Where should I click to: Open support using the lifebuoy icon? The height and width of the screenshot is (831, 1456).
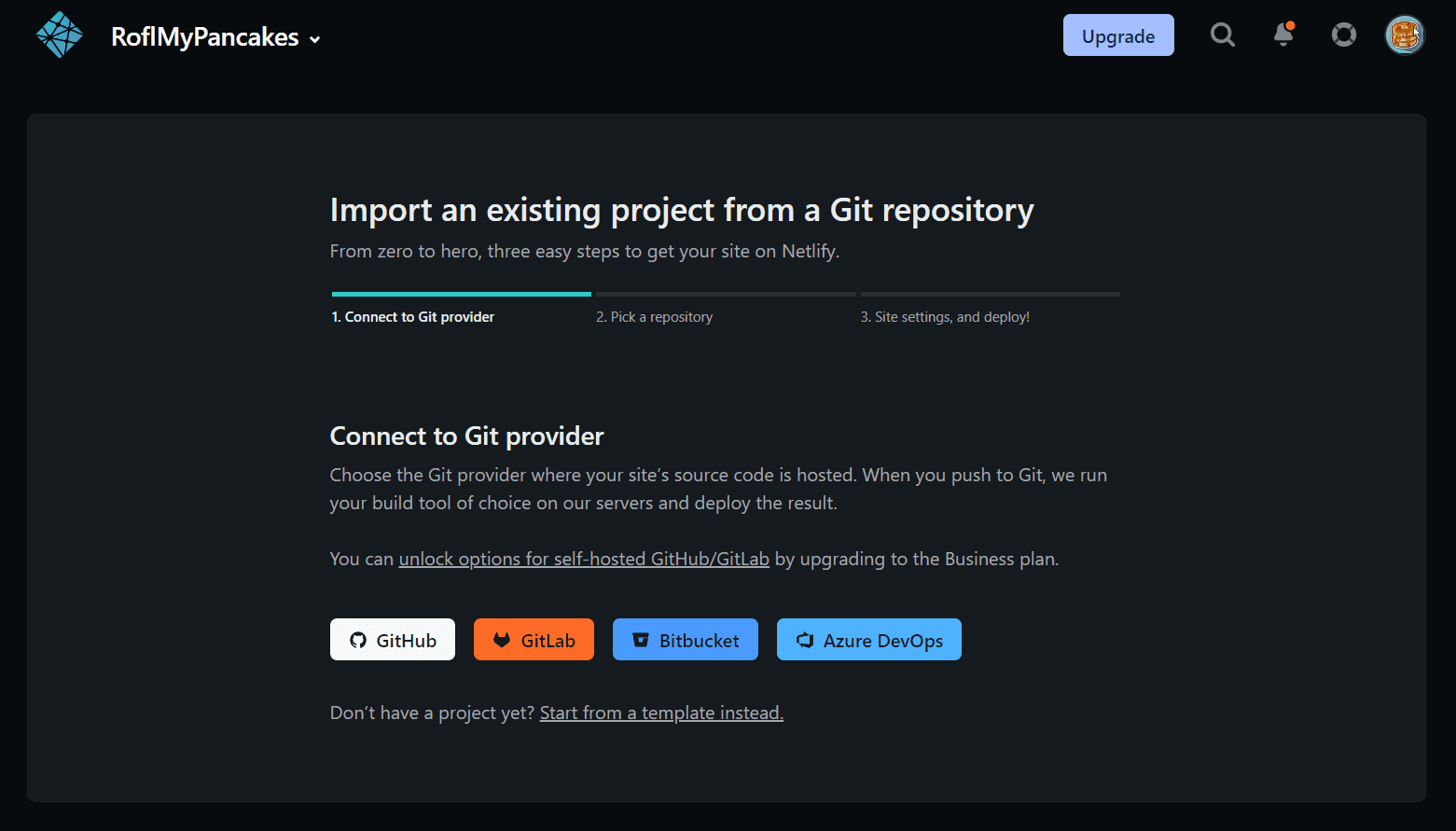(1343, 35)
